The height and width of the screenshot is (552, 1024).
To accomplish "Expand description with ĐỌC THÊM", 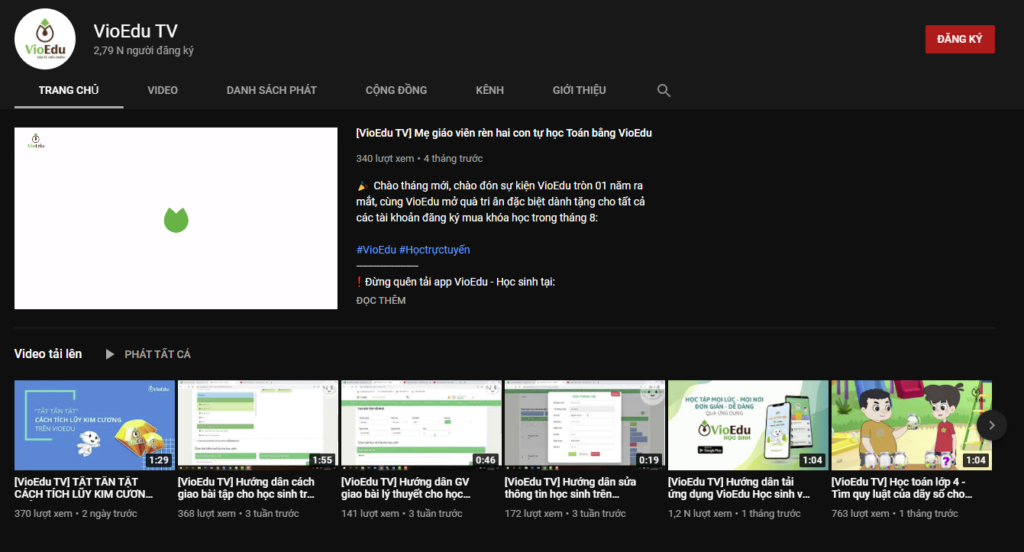I will tap(381, 300).
